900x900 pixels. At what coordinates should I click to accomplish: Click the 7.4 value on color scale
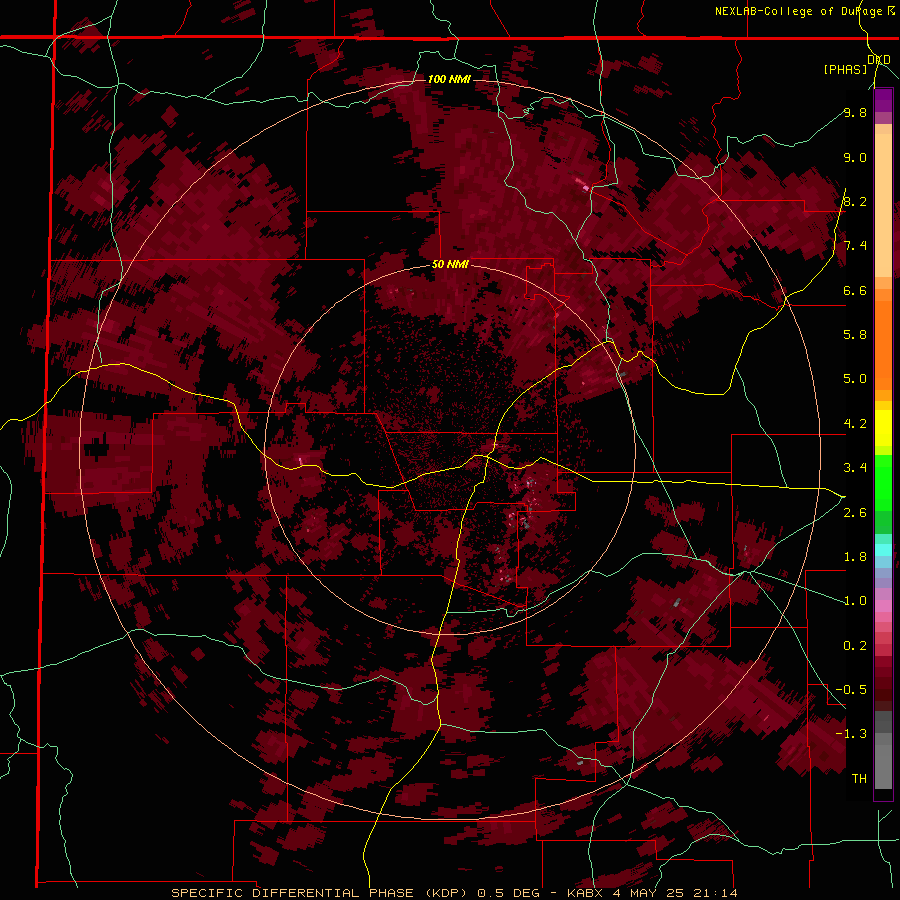pyautogui.click(x=855, y=246)
